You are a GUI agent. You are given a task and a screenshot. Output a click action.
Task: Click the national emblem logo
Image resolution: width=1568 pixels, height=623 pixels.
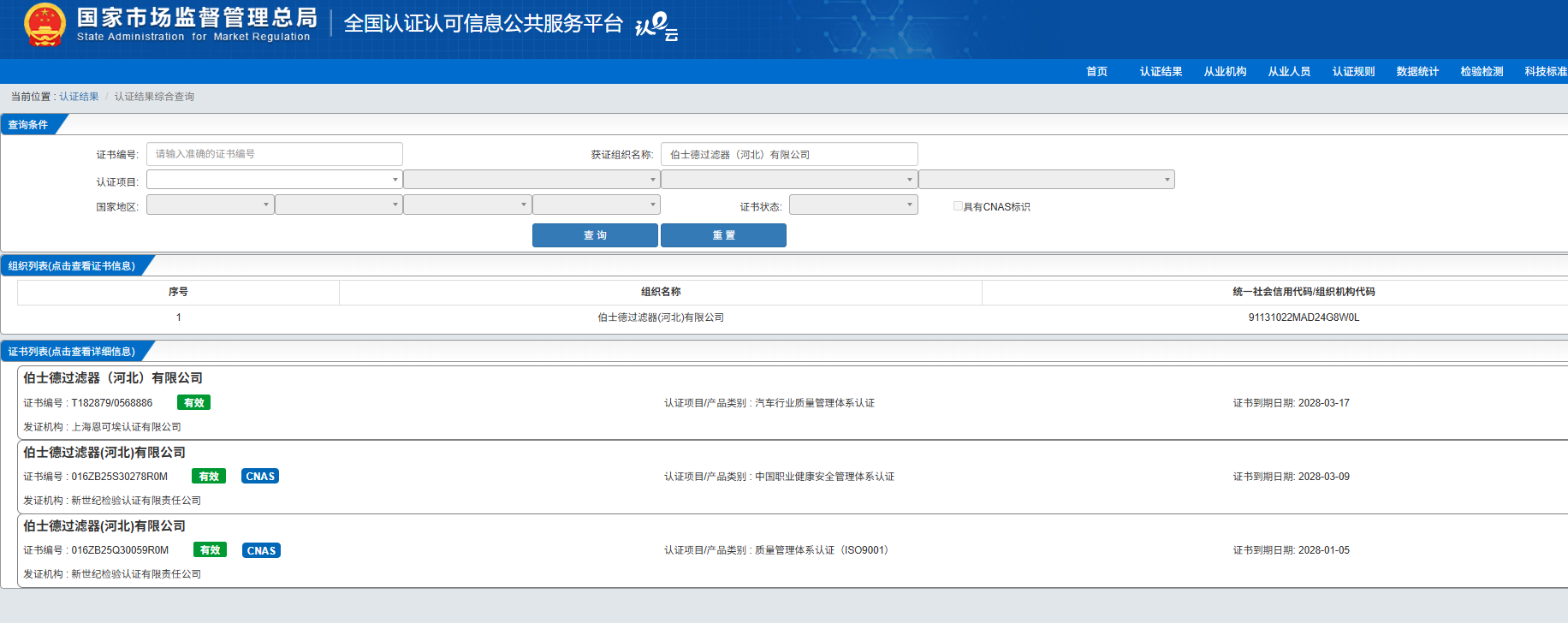click(x=45, y=25)
